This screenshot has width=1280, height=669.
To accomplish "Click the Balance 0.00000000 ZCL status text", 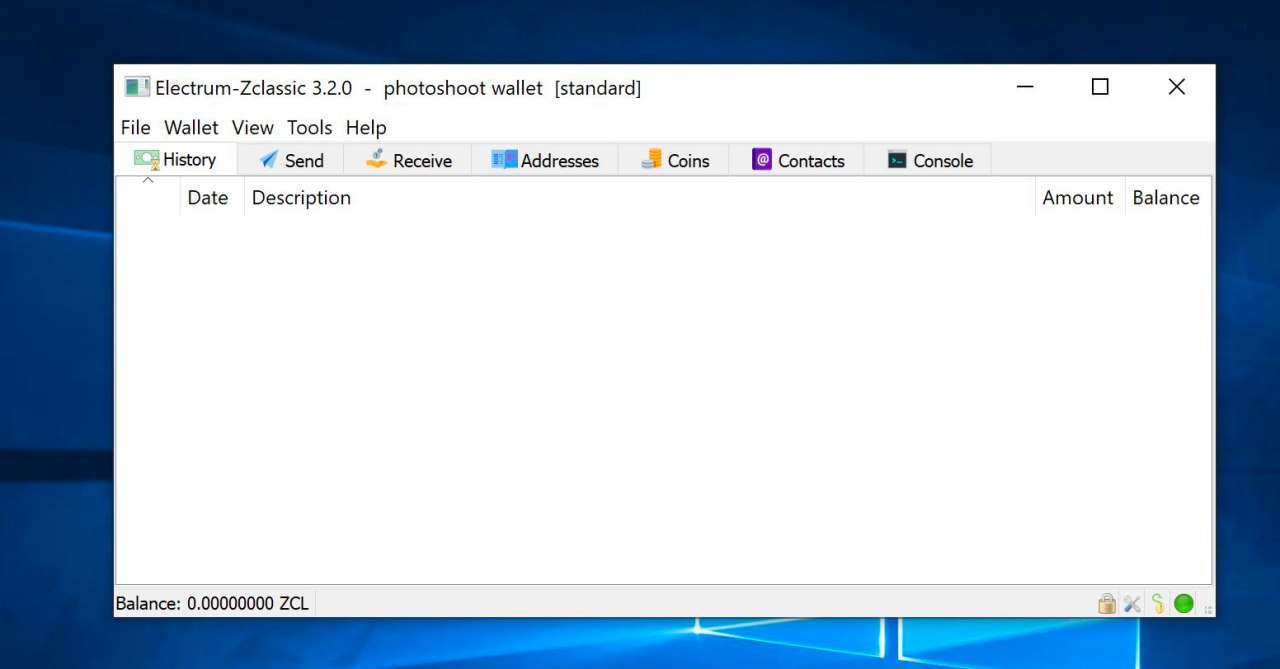I will tap(212, 603).
